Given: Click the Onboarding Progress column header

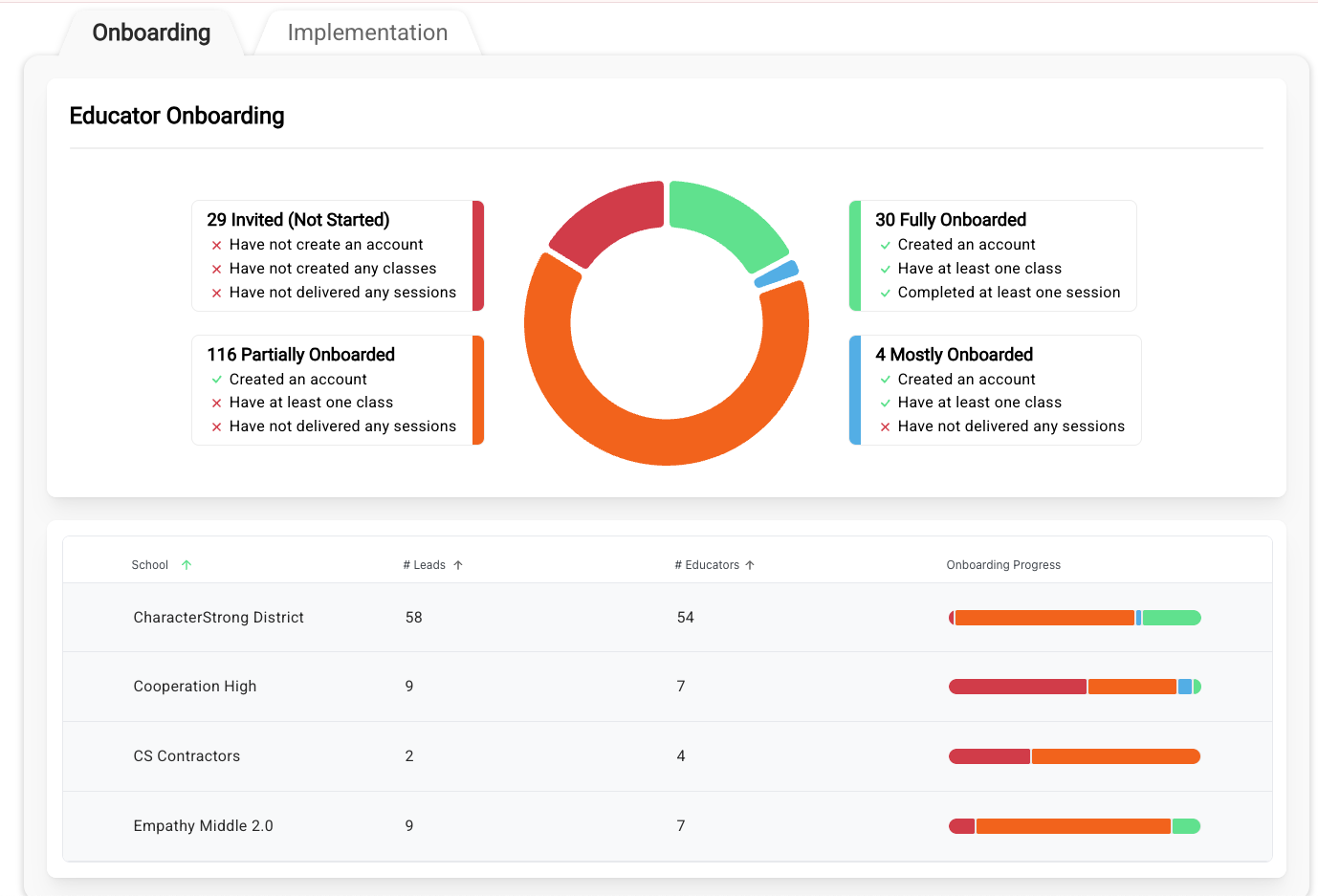Looking at the screenshot, I should [1003, 565].
